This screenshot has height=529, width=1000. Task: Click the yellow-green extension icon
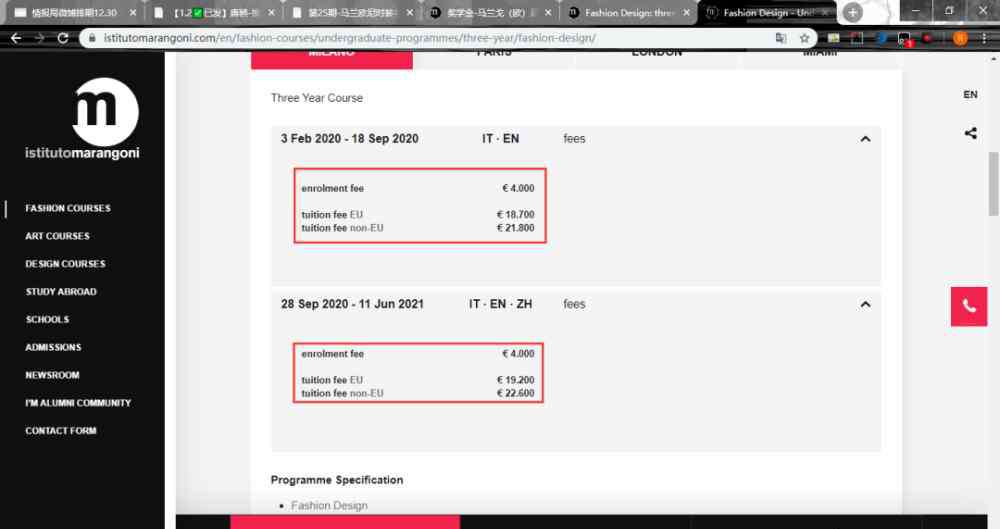[x=834, y=38]
